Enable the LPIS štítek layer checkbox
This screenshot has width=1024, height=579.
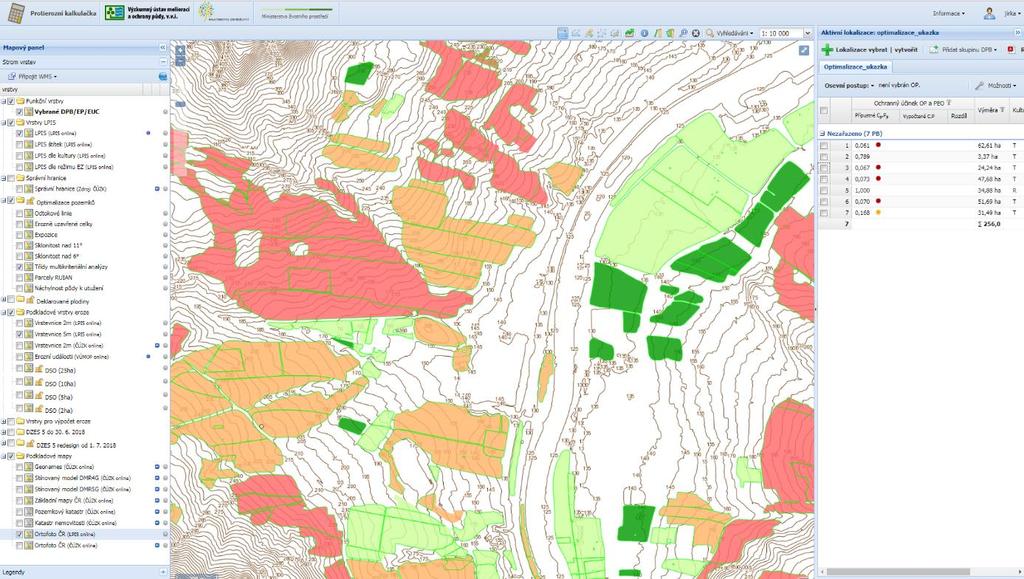(20, 144)
